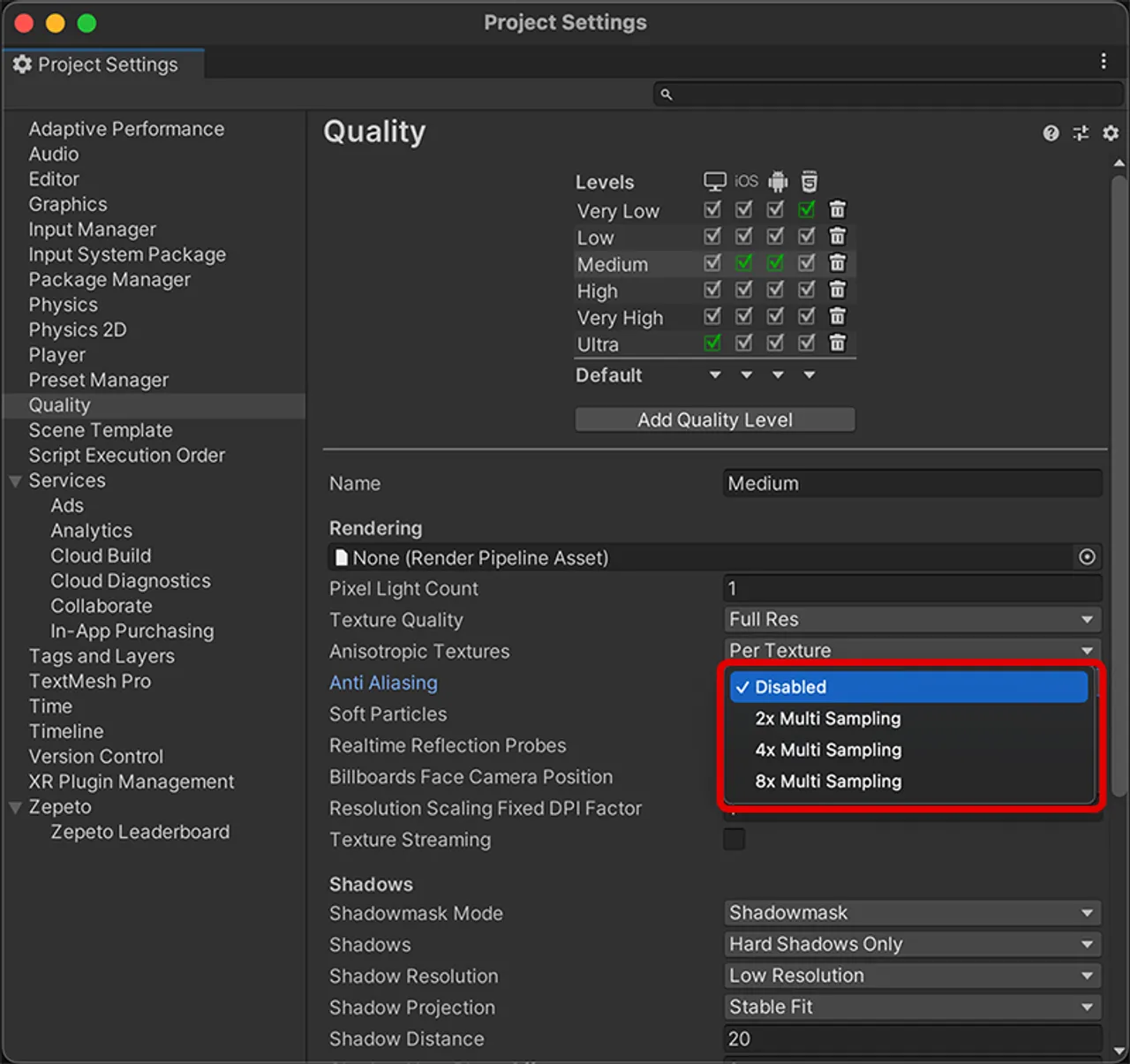Enable the Texture Streaming checkbox
Screen dimensions: 1130x1064
coord(734,839)
